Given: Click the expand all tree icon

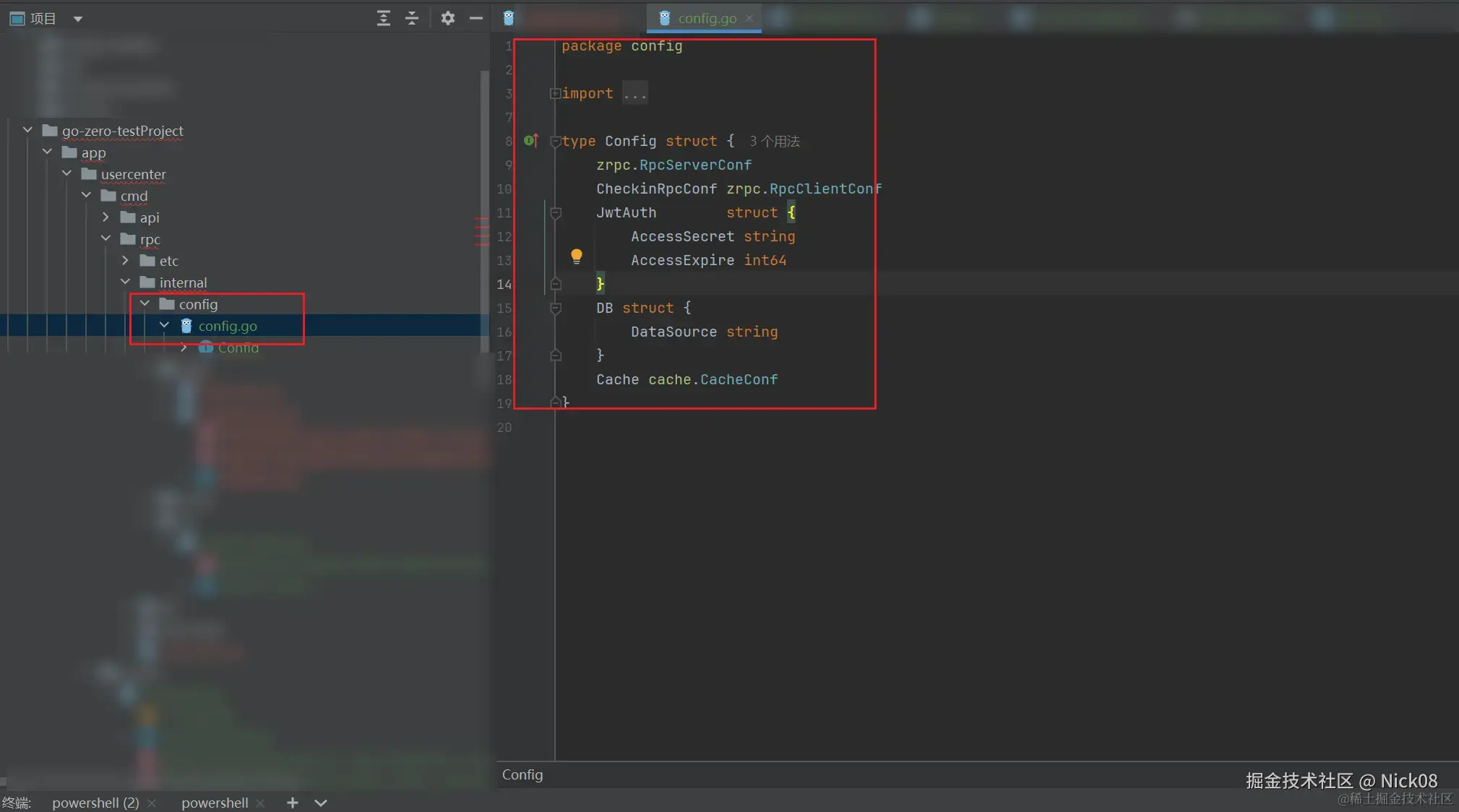Looking at the screenshot, I should click(384, 18).
